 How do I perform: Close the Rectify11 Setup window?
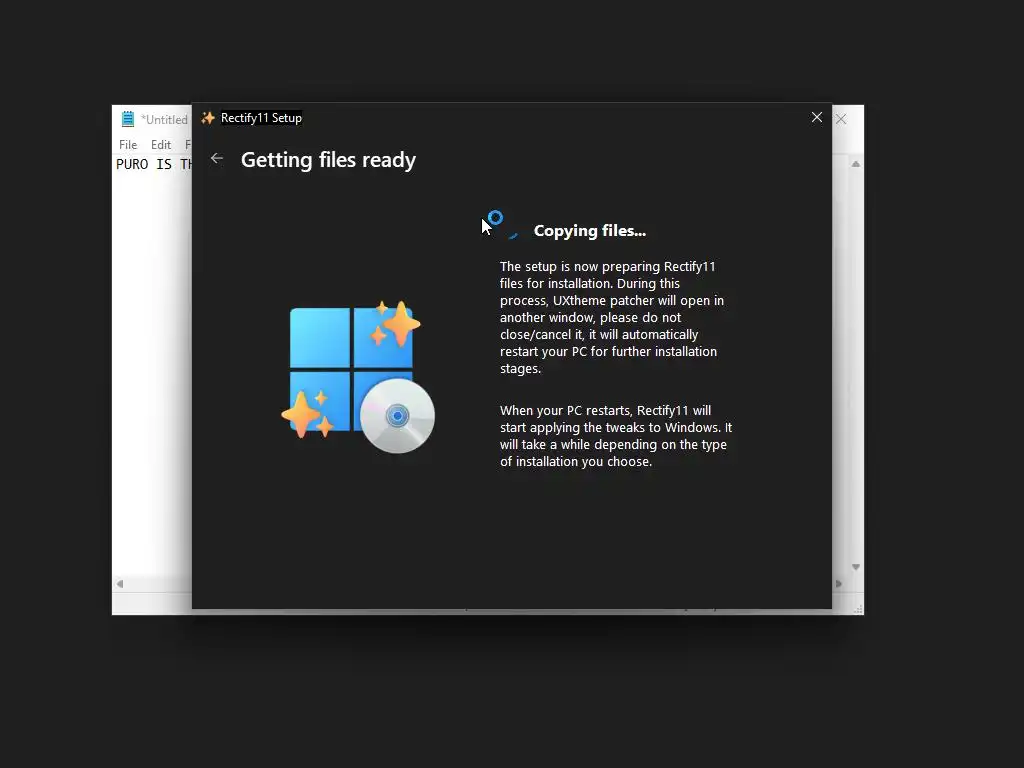pos(816,118)
